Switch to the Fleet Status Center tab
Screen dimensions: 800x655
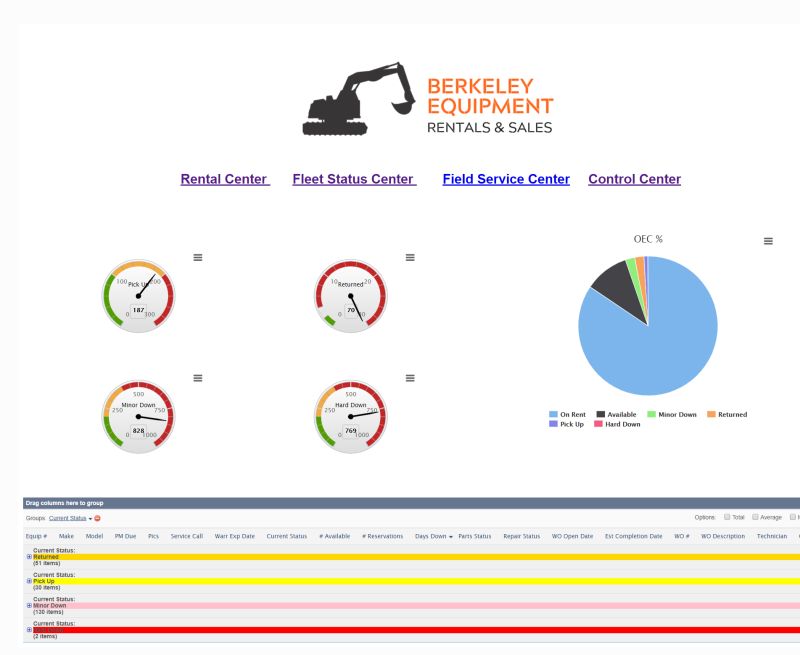point(353,179)
